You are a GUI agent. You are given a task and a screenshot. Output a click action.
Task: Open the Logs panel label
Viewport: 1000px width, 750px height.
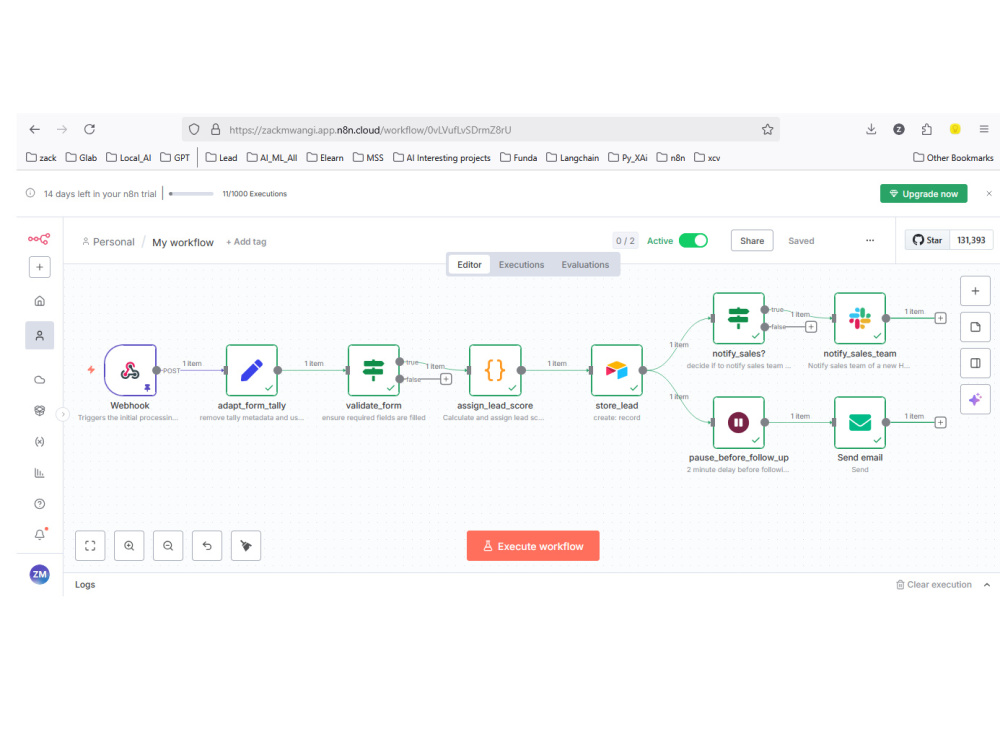point(85,585)
